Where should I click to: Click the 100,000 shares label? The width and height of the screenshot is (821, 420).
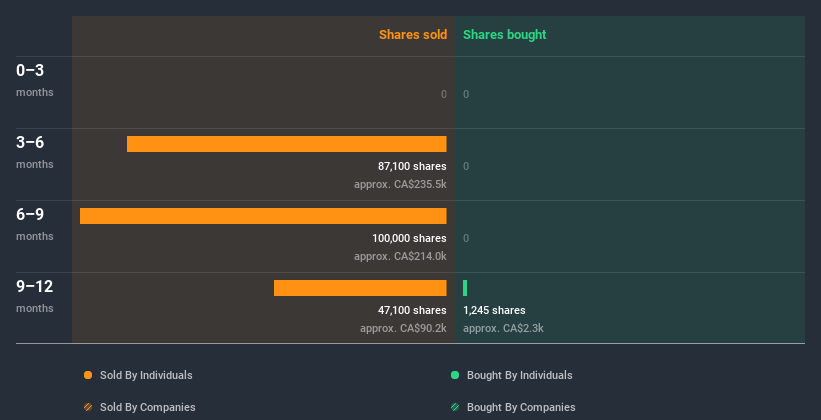(409, 238)
